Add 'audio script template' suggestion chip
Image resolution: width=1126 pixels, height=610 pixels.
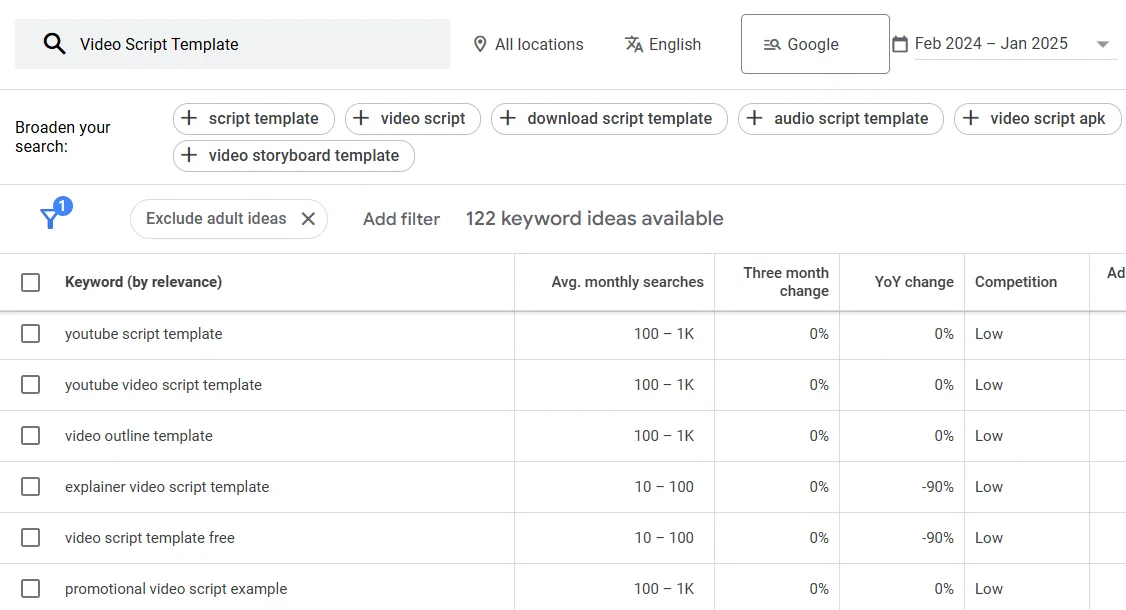tap(840, 118)
